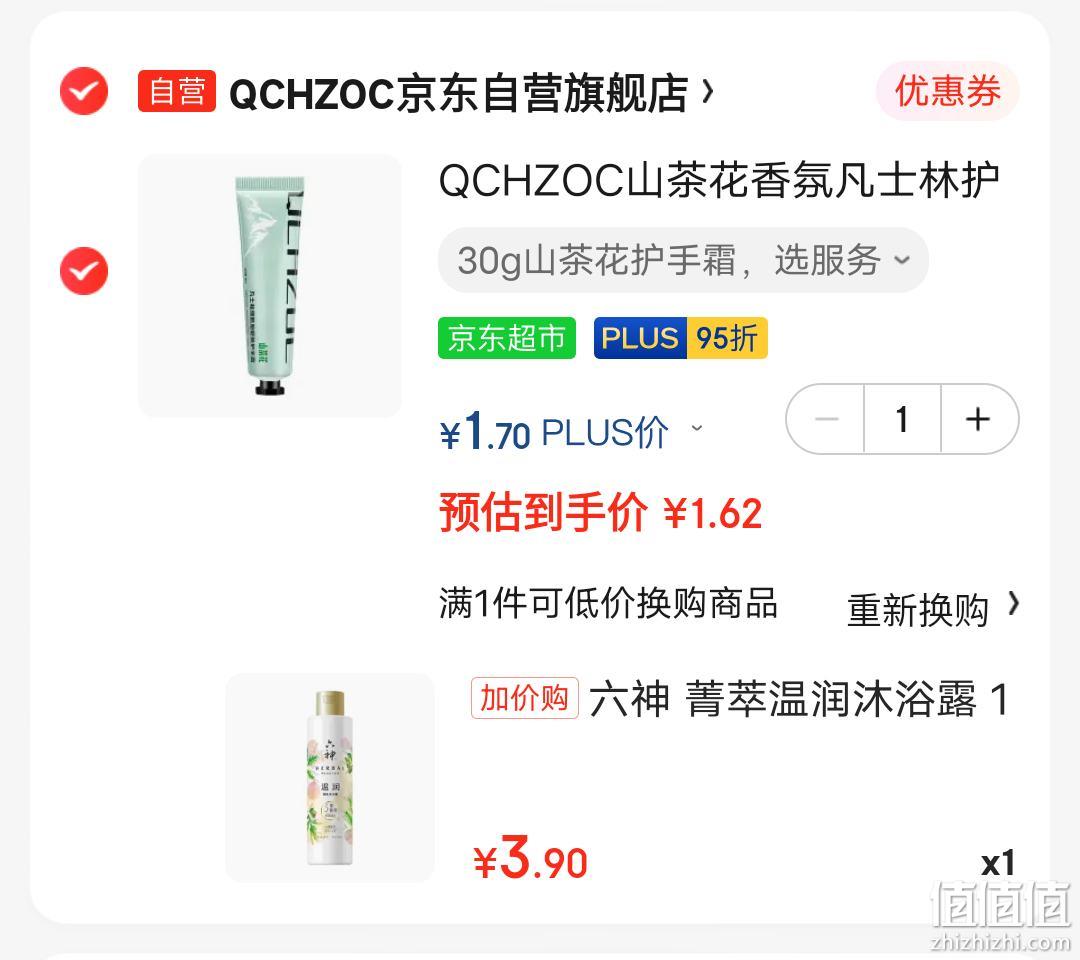This screenshot has height=960, width=1080.
Task: Open the 六神 body wash thumbnail
Action: click(330, 778)
